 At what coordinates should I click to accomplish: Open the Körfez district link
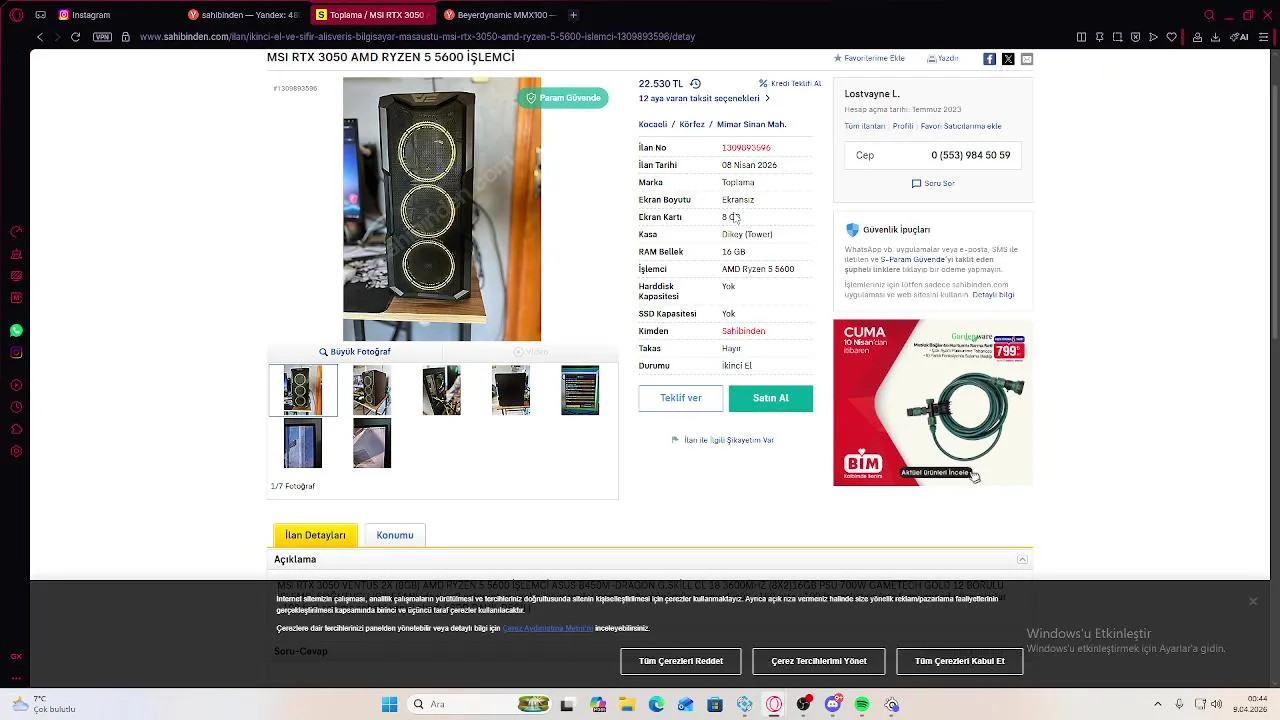coord(692,125)
